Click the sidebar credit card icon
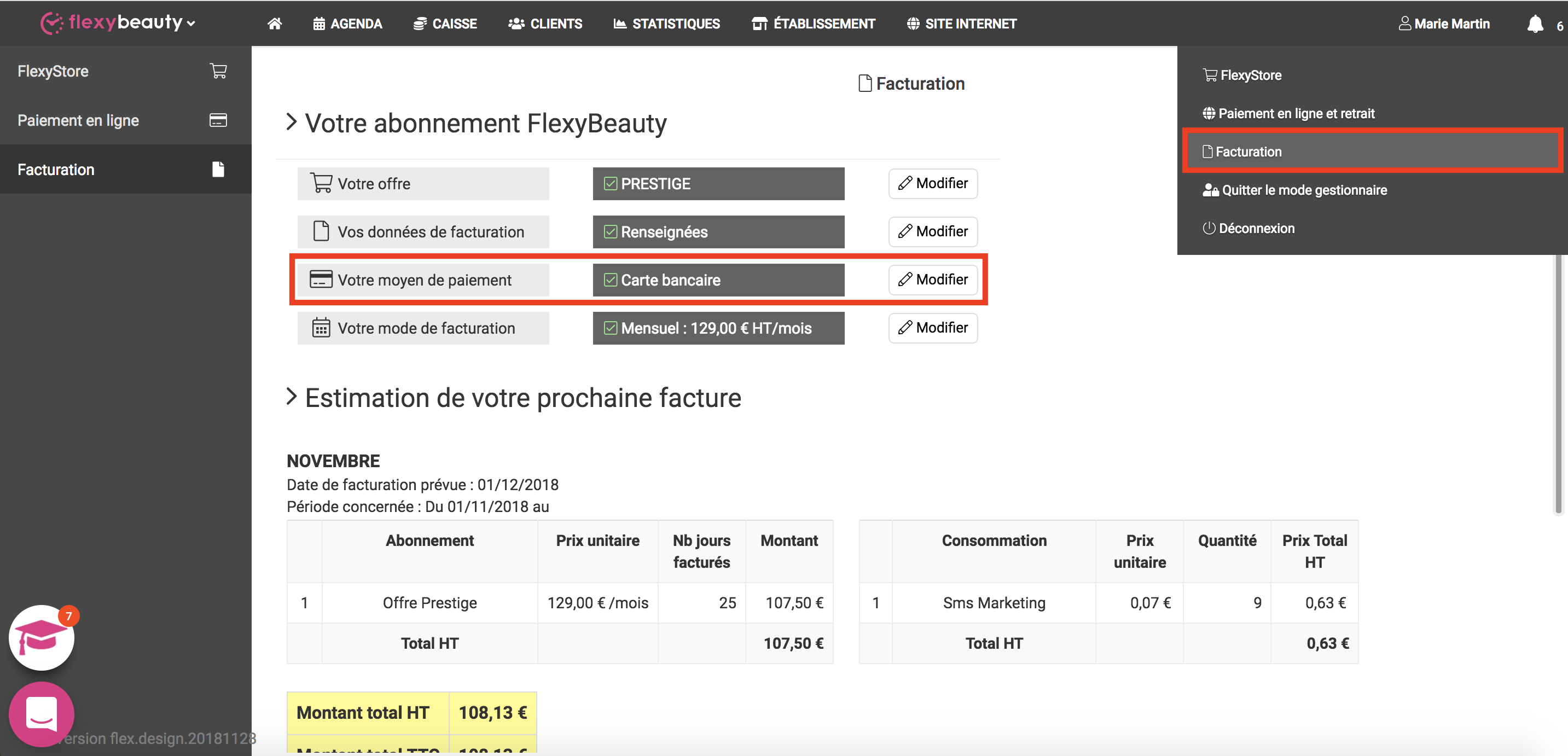This screenshot has width=1568, height=756. coord(218,120)
